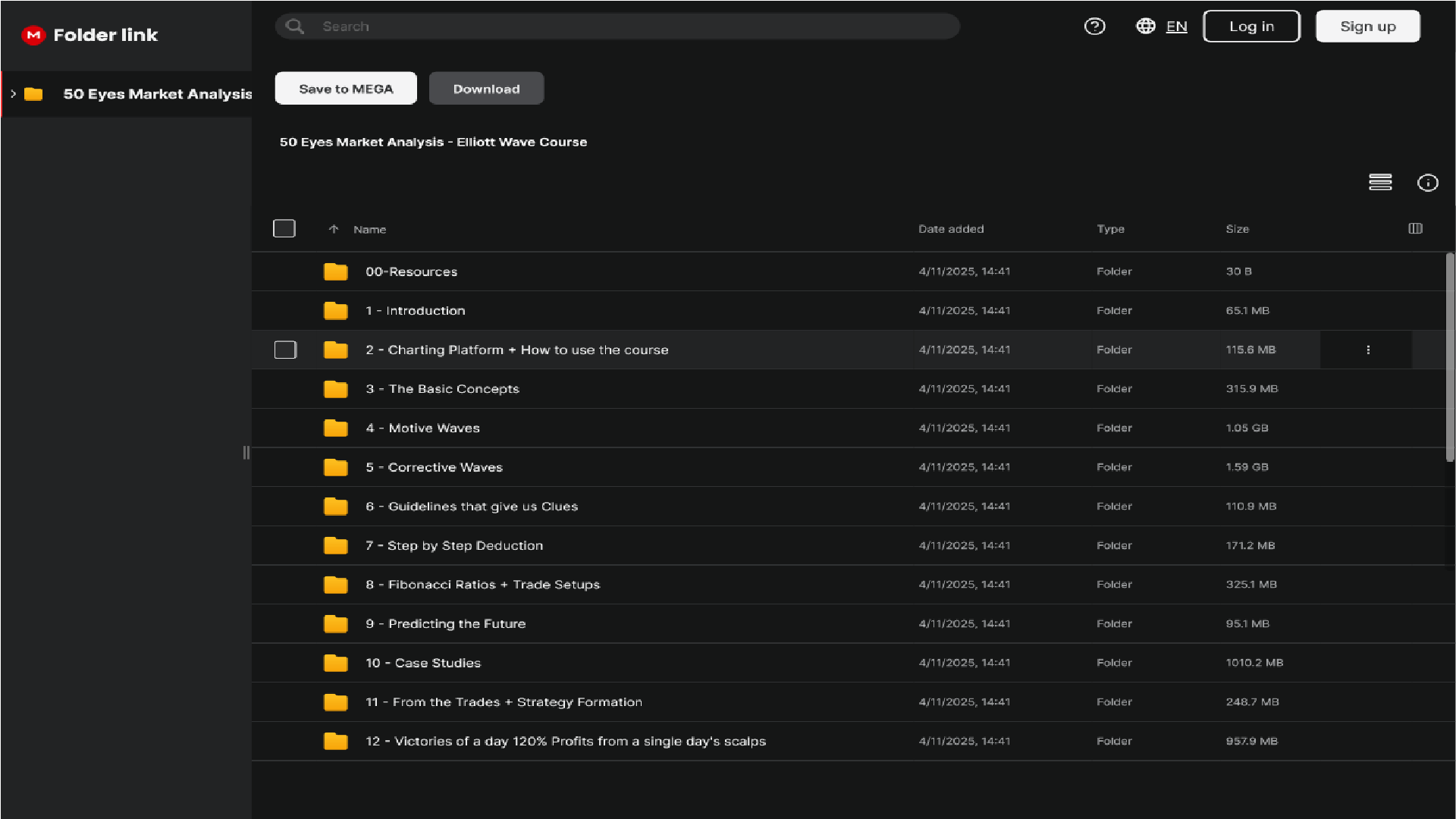This screenshot has width=1456, height=819.
Task: Open 12 - Victories of a day folder name
Action: [566, 742]
